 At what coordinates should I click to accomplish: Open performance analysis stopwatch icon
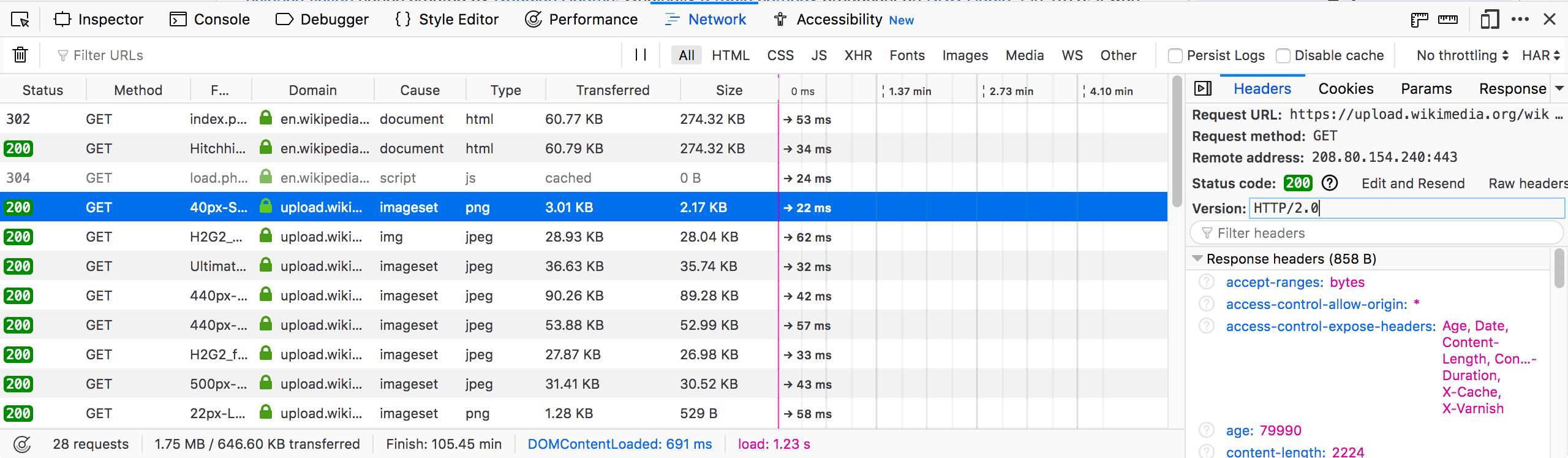click(x=22, y=444)
